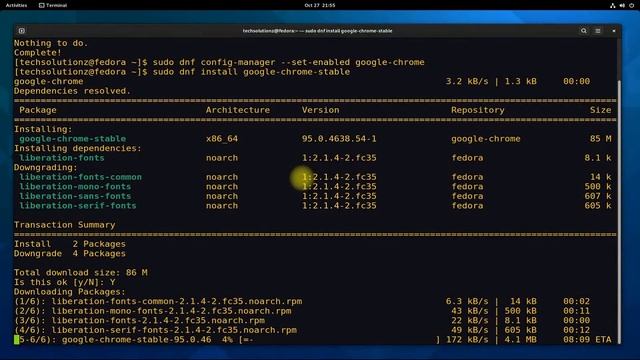Image resolution: width=640 pixels, height=360 pixels.
Task: Click the 'Repository' column header
Action: (478, 110)
